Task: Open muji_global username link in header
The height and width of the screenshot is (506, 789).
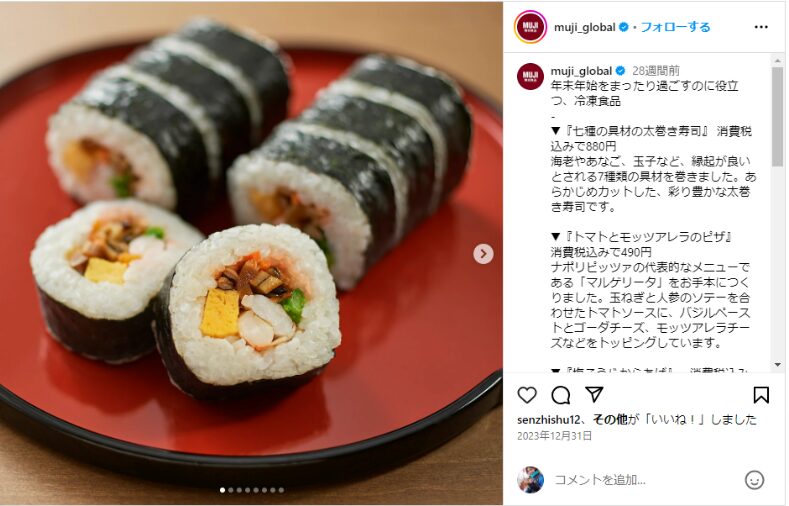Action: click(x=584, y=27)
